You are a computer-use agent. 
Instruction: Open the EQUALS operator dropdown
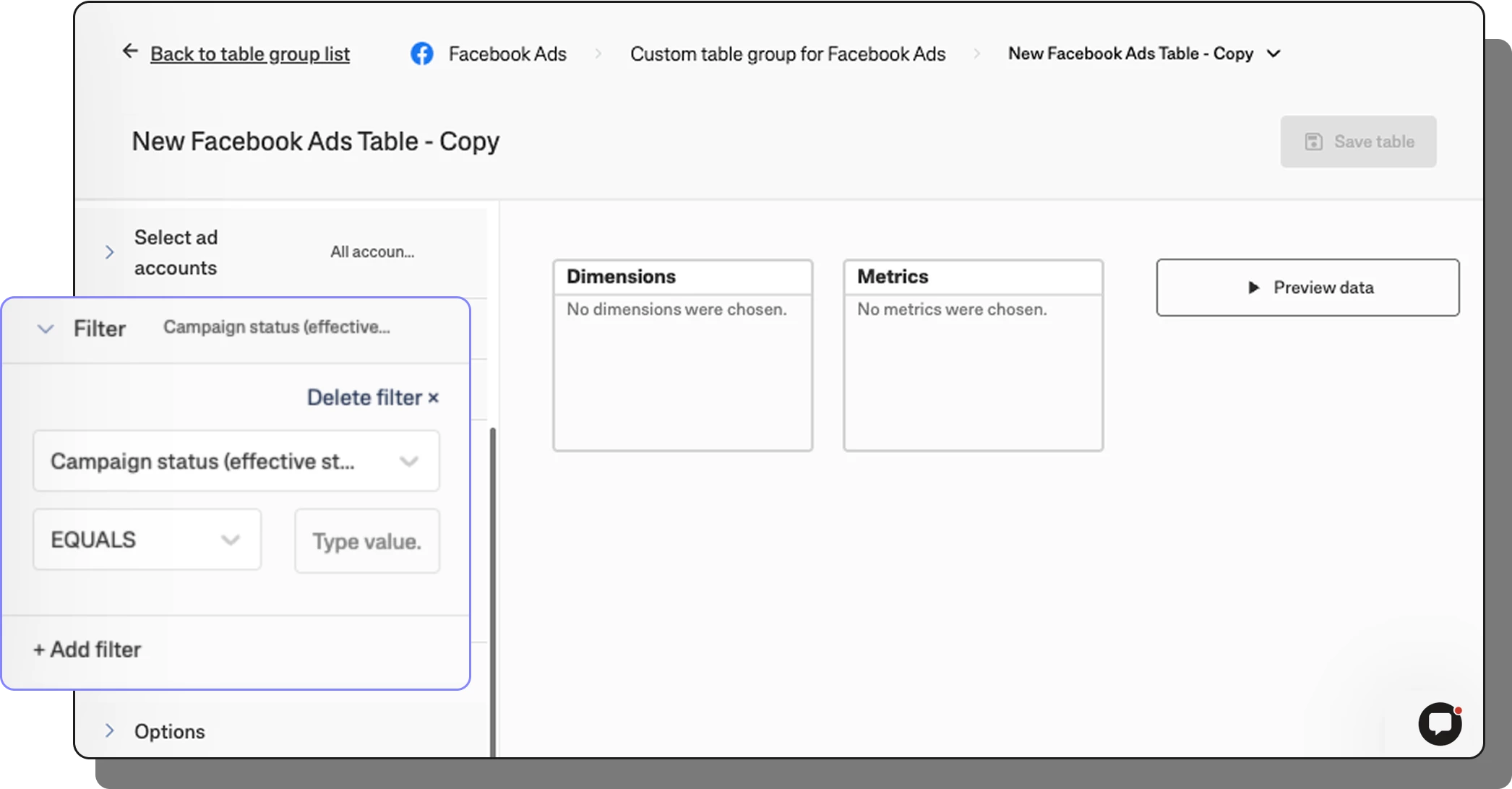(147, 540)
